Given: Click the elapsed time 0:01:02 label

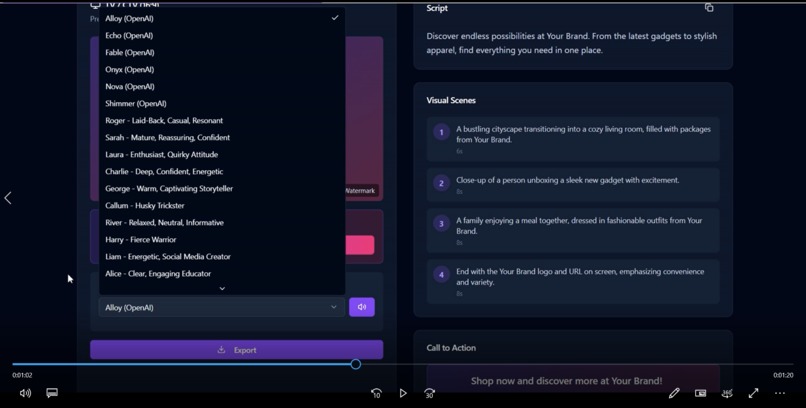Looking at the screenshot, I should pos(22,375).
